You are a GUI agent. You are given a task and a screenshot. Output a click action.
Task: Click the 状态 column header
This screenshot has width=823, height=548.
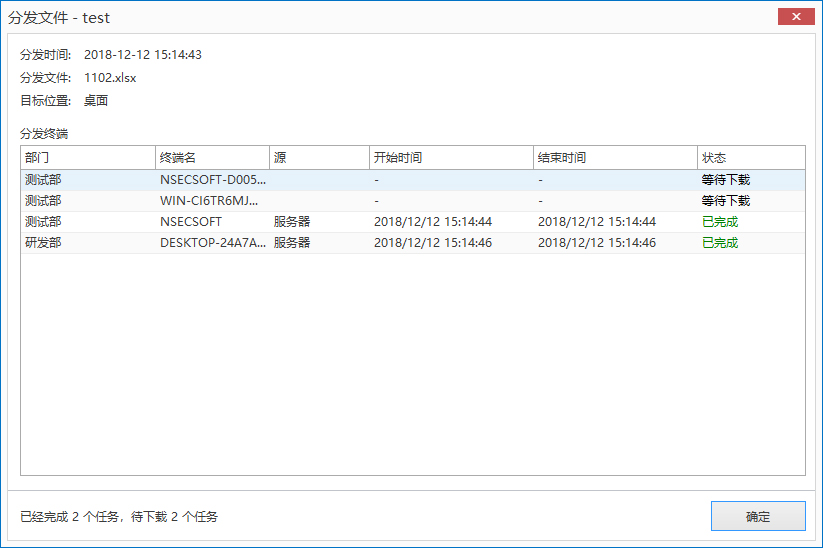click(x=750, y=158)
